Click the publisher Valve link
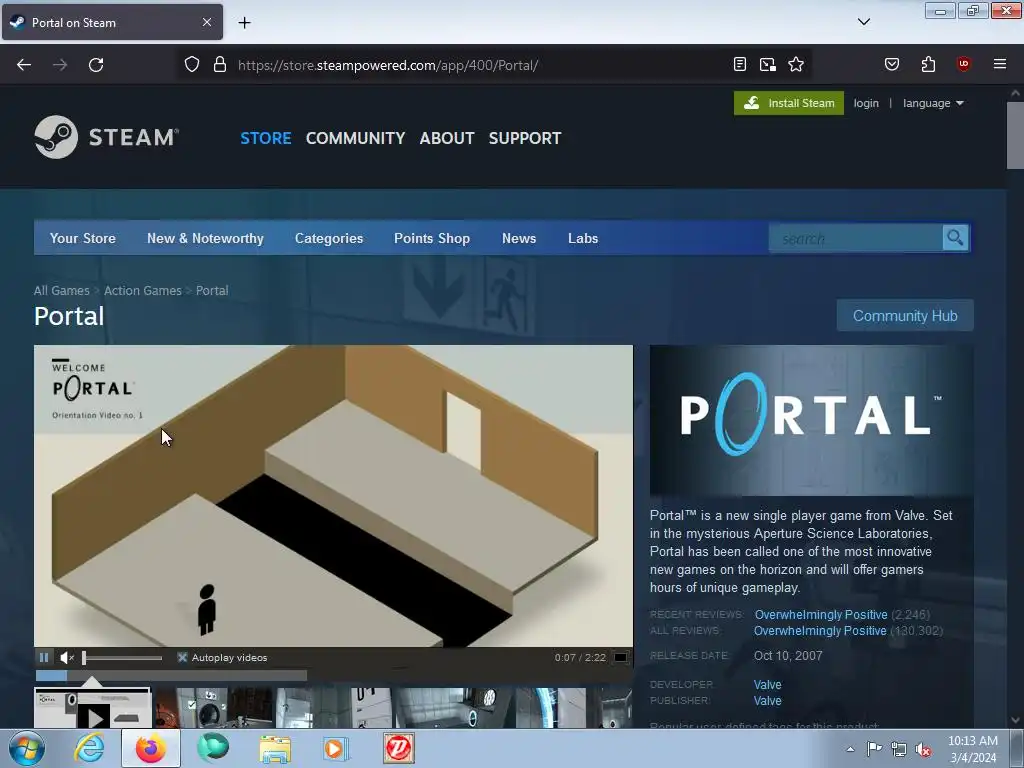Image resolution: width=1024 pixels, height=768 pixels. [767, 701]
